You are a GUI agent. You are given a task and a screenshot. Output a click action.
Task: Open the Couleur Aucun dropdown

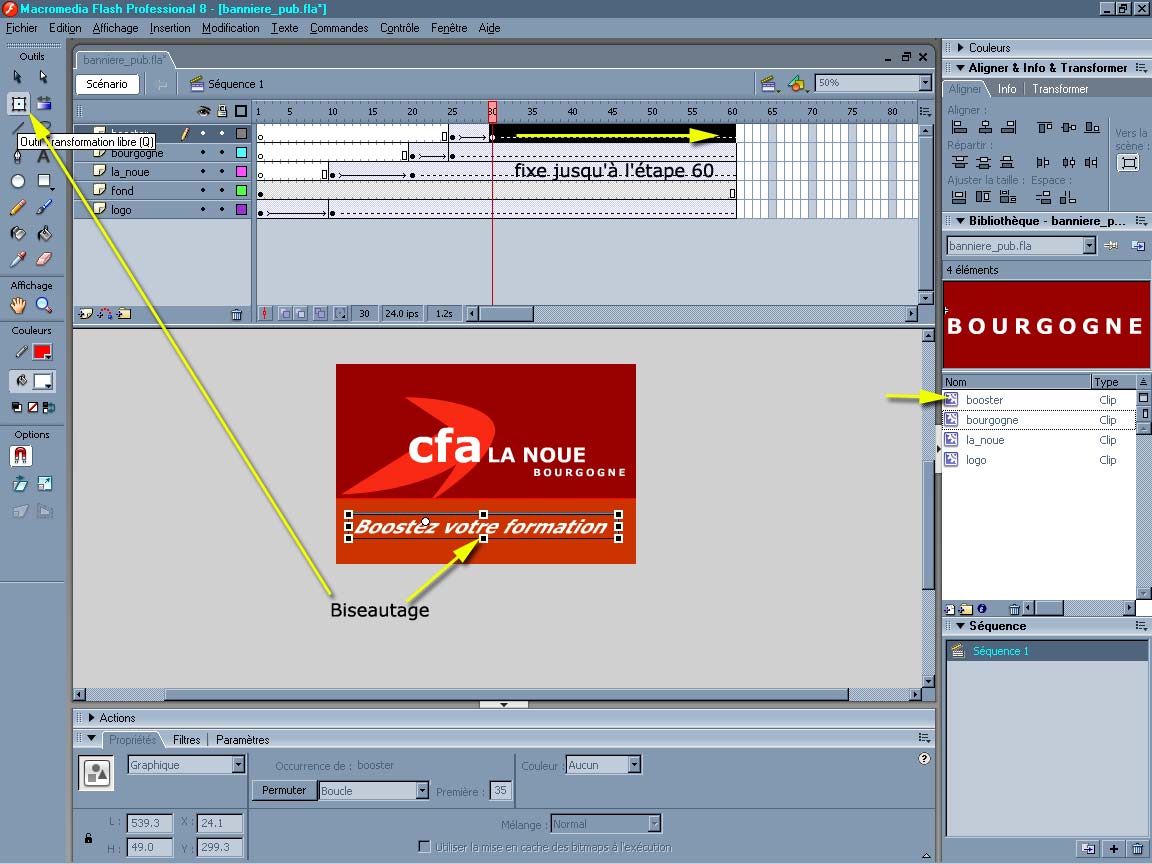634,765
